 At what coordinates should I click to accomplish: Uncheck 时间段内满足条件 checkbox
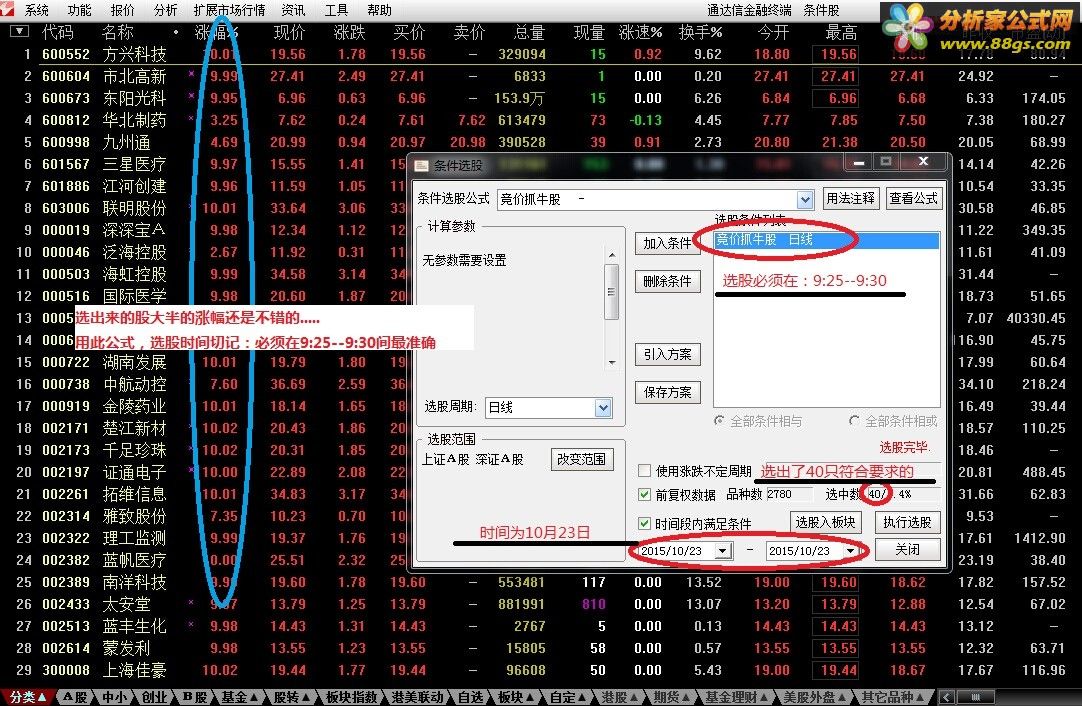point(645,523)
